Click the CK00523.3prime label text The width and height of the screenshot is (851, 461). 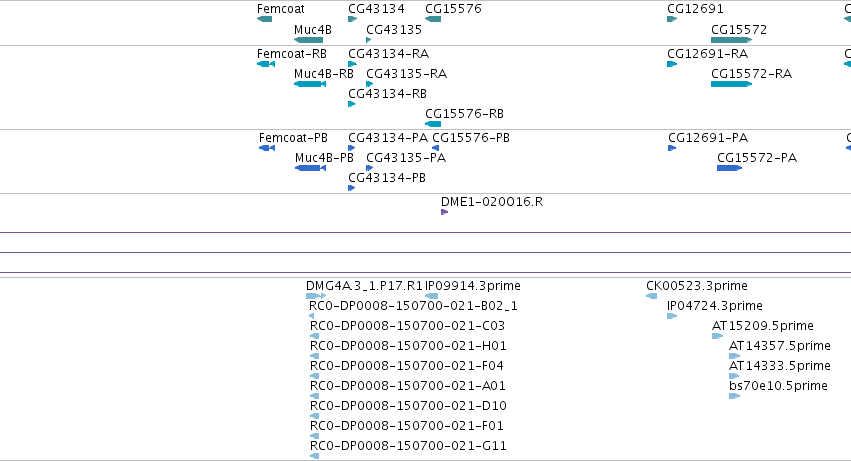(697, 286)
